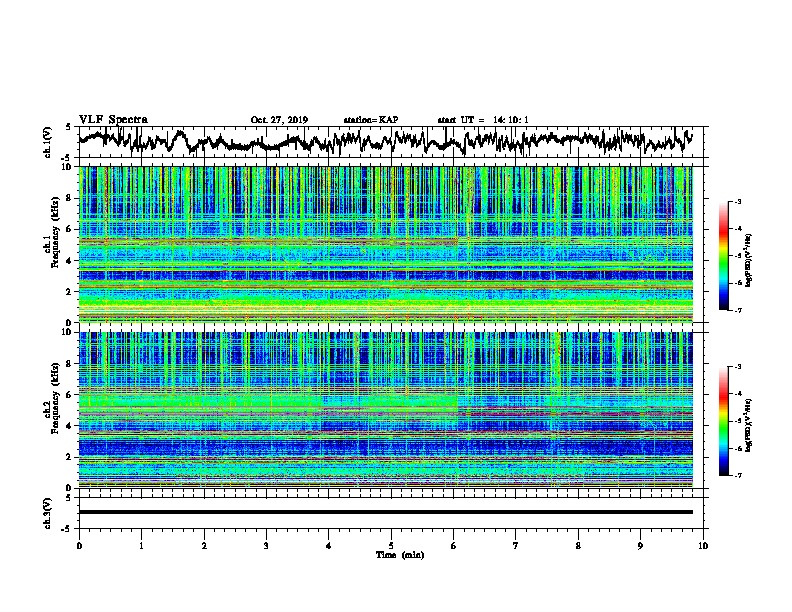Image resolution: width=792 pixels, height=612 pixels.
Task: Click the "ch.3(V)" axis label
Action: [48, 513]
